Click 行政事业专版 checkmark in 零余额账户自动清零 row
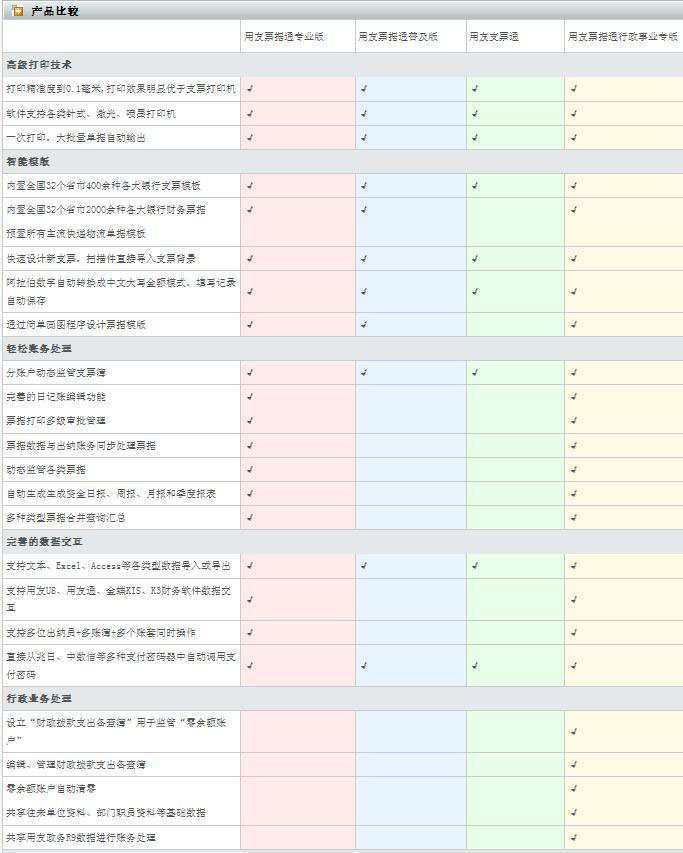Viewport: 683px width, 853px height. pyautogui.click(x=574, y=789)
